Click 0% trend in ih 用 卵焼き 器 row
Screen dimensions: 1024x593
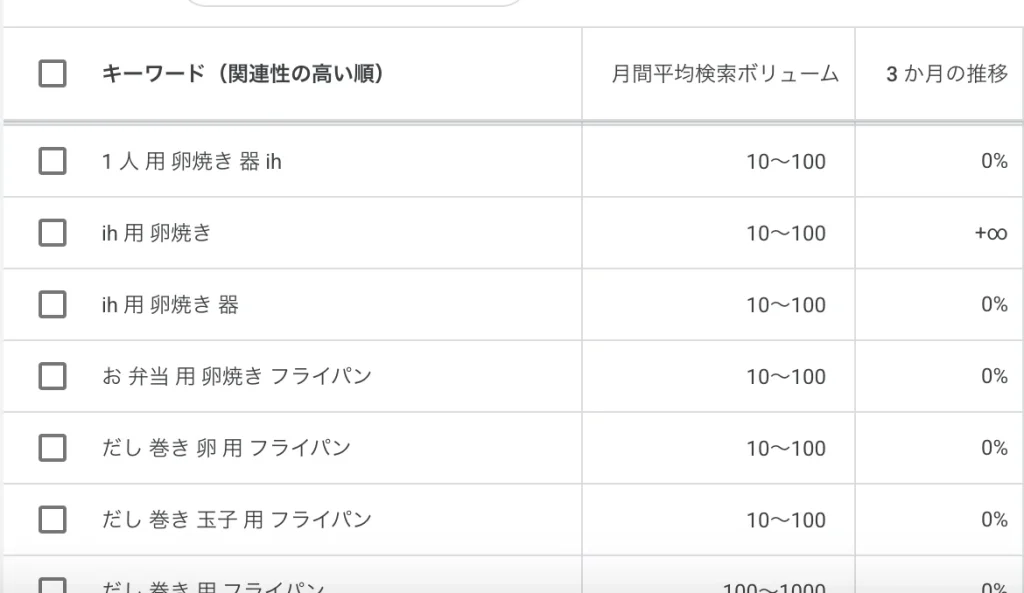[x=994, y=305]
